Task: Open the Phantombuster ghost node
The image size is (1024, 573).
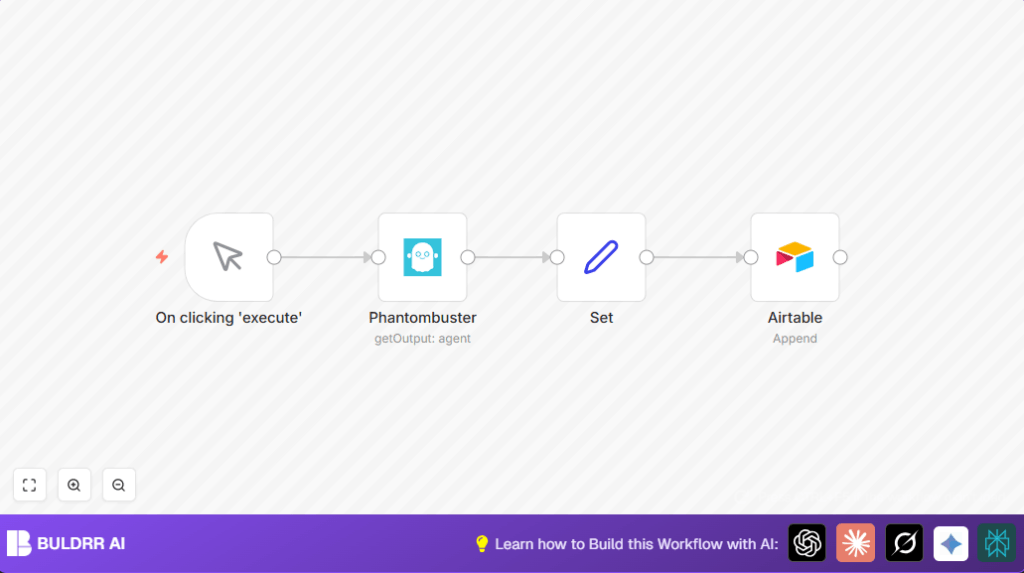Action: (x=423, y=257)
